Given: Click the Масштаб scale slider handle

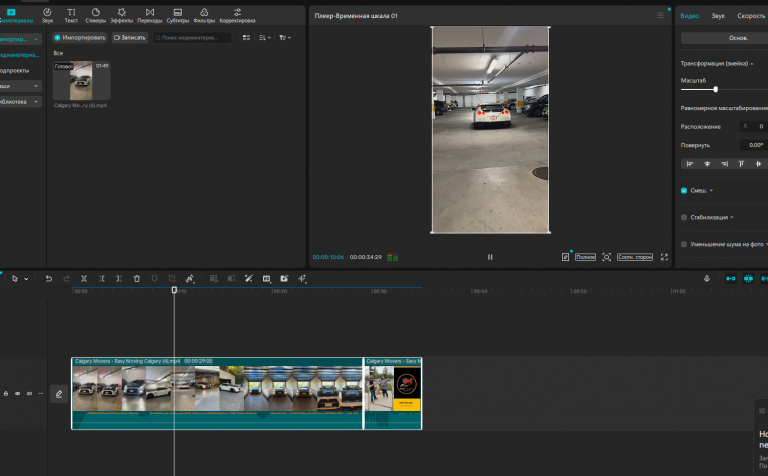Looking at the screenshot, I should [x=716, y=89].
